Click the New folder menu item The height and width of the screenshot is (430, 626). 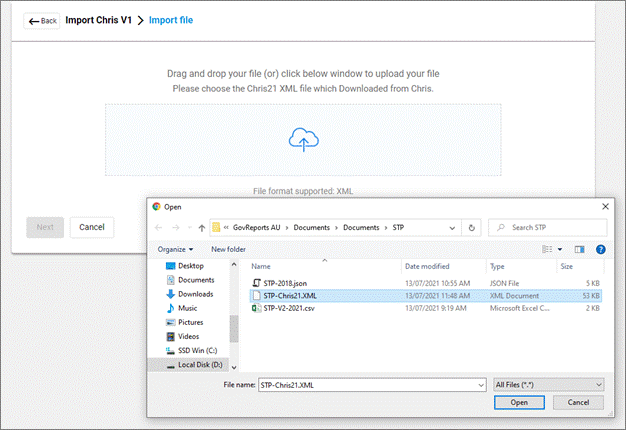tap(228, 249)
